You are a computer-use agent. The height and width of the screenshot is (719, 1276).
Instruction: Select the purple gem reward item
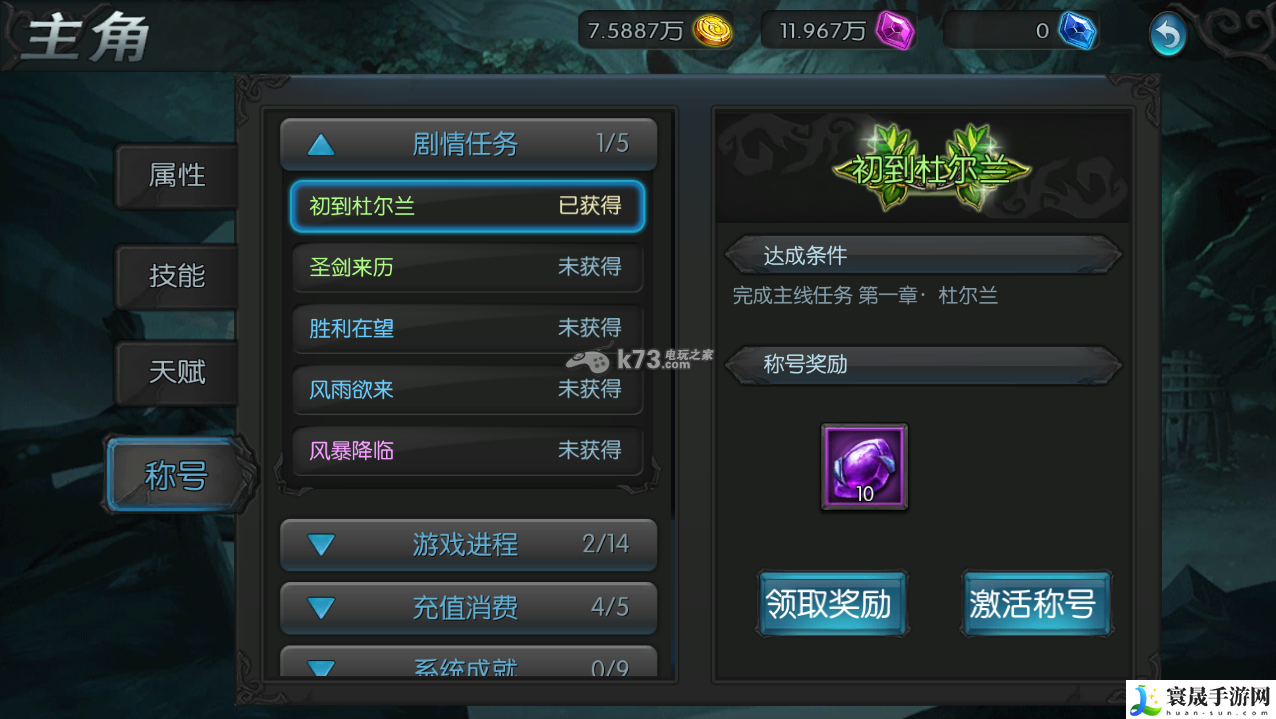click(x=865, y=467)
